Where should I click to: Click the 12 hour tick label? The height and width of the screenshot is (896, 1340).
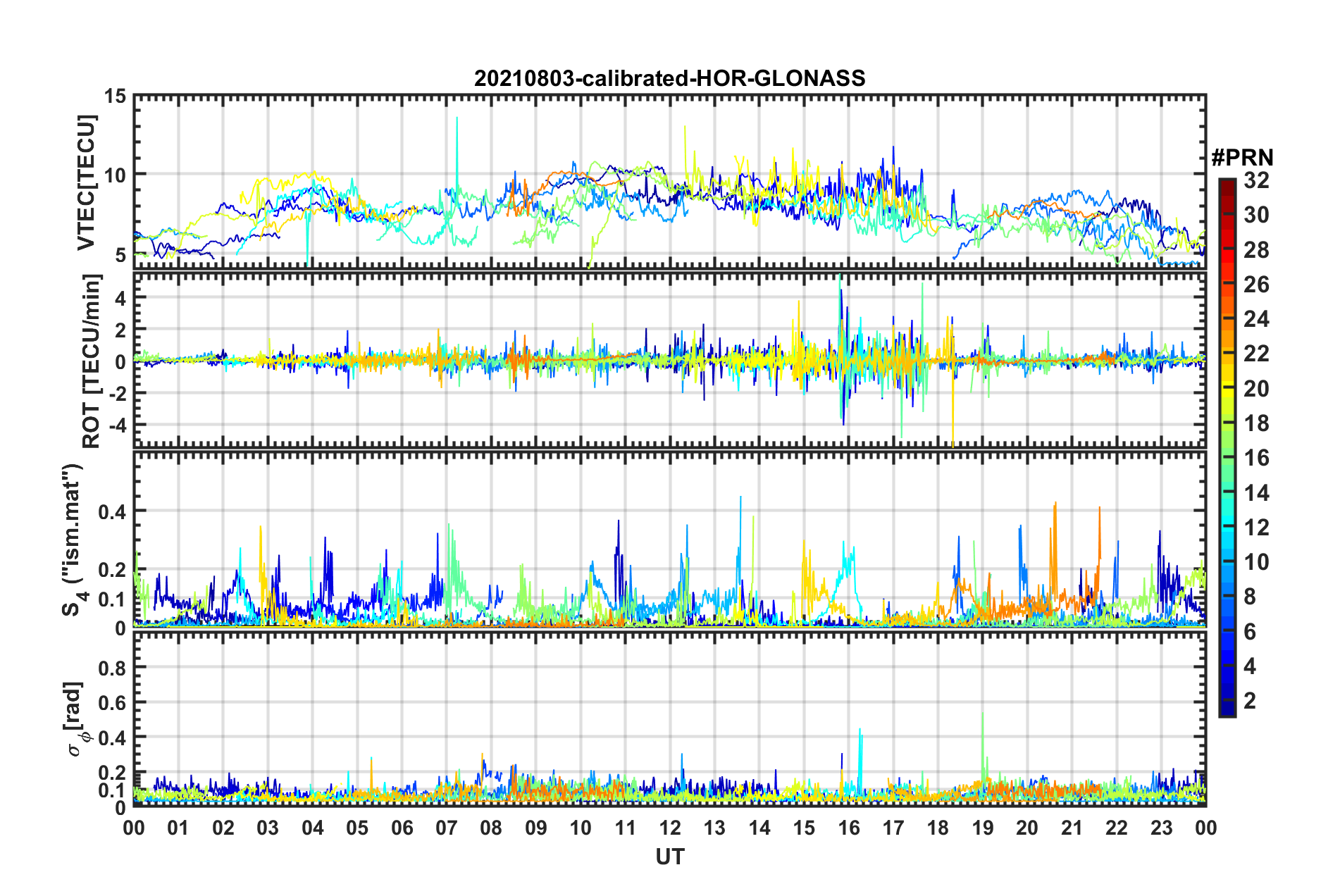670,828
